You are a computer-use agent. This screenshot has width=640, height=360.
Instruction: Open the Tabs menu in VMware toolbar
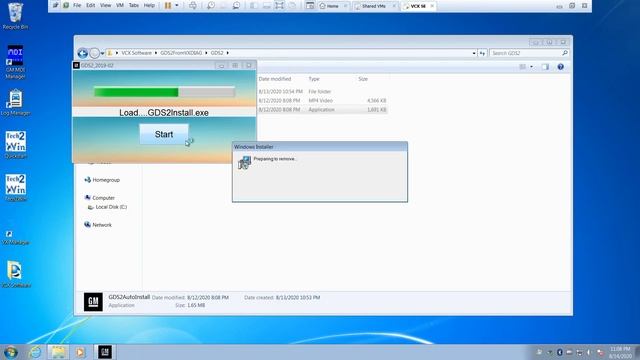pos(134,6)
